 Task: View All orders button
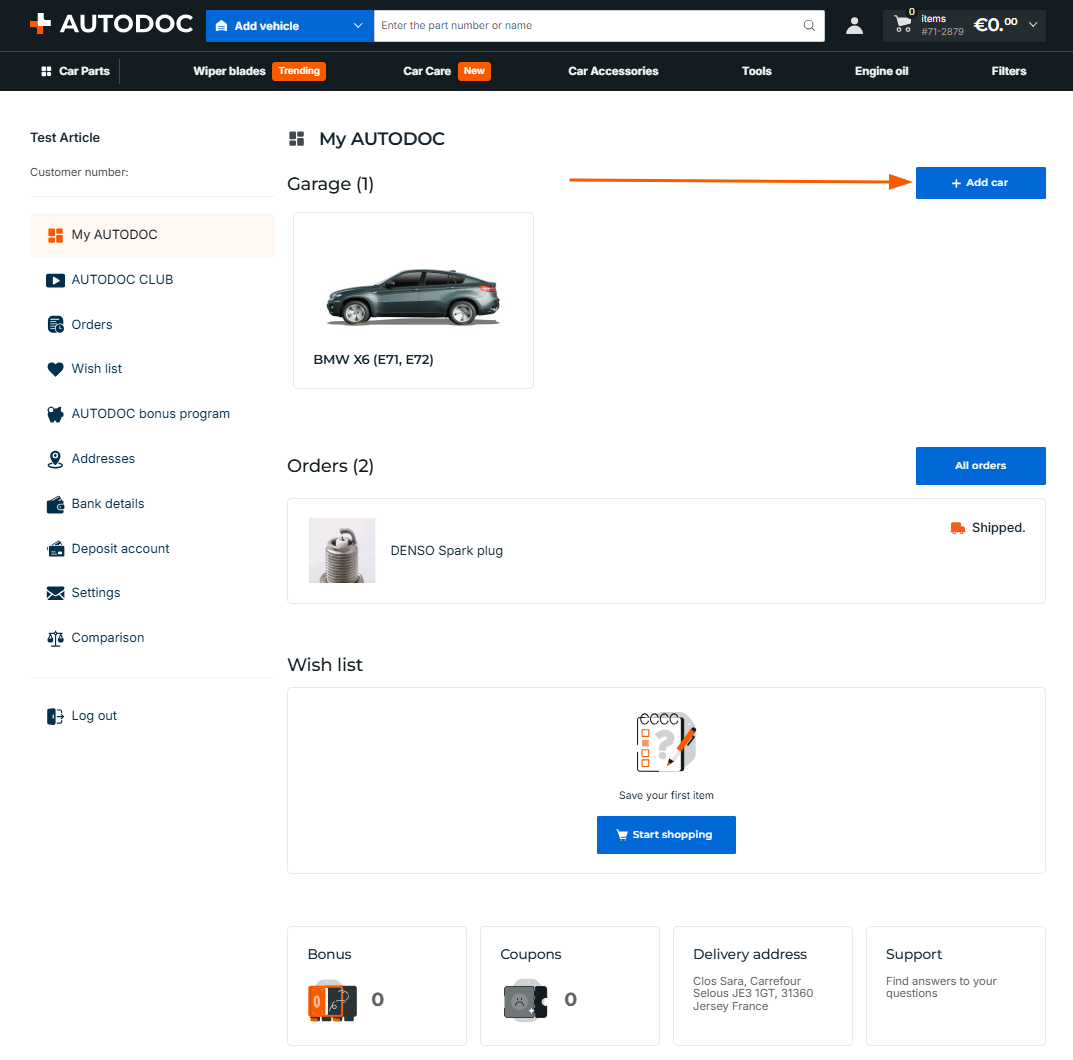980,466
